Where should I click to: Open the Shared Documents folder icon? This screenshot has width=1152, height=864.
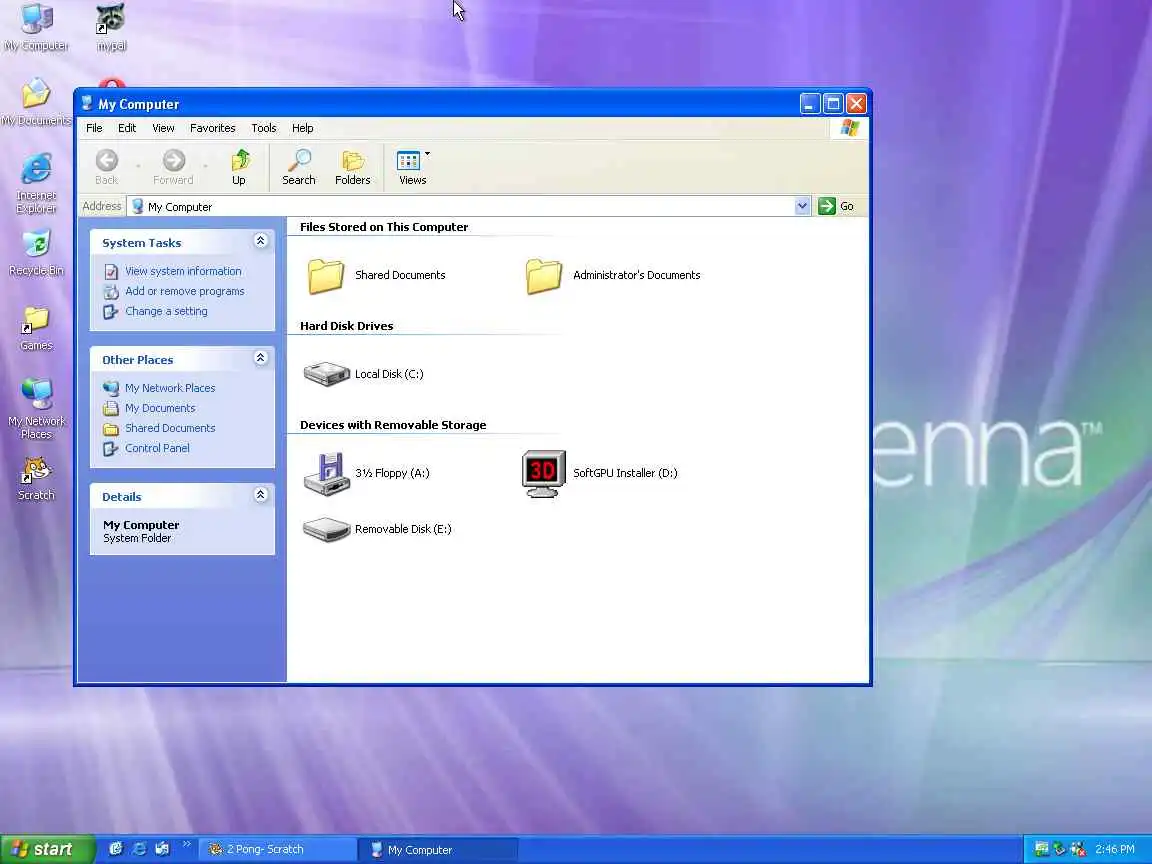[325, 276]
